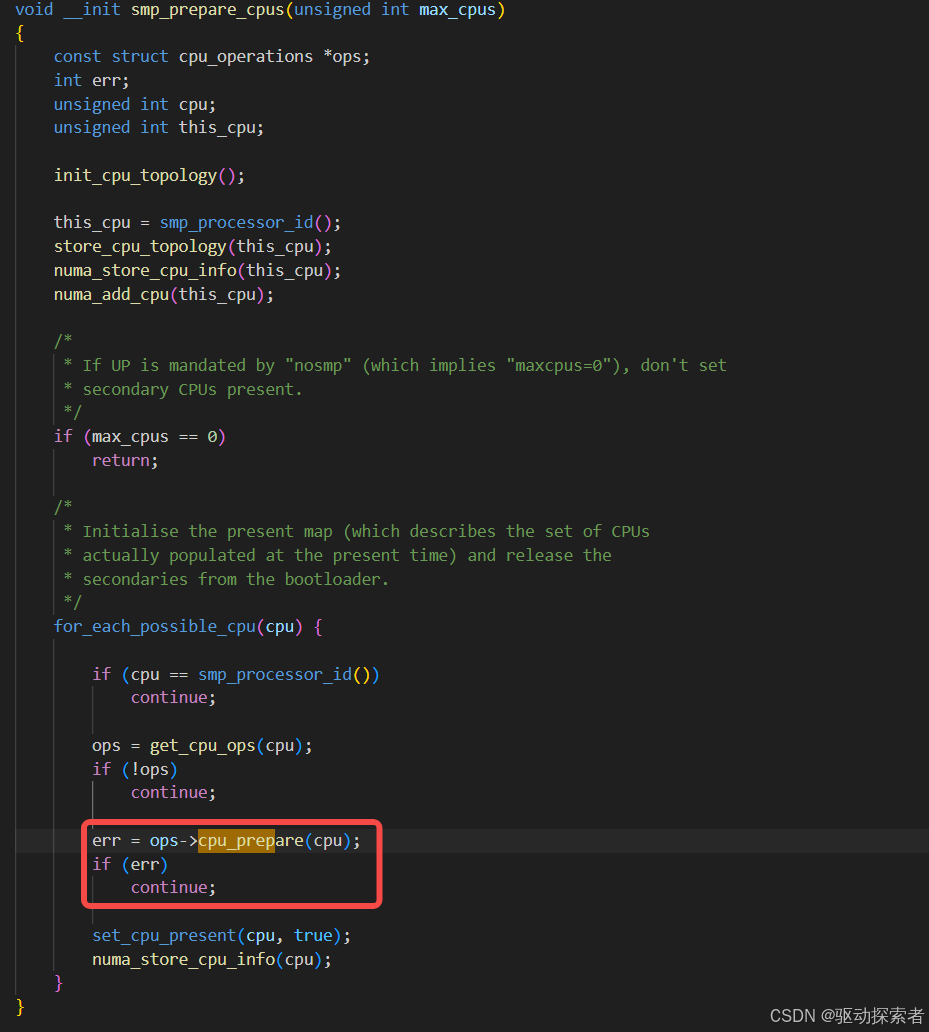Click numa_store_cpu_info(this_cpu) call

tap(197, 271)
